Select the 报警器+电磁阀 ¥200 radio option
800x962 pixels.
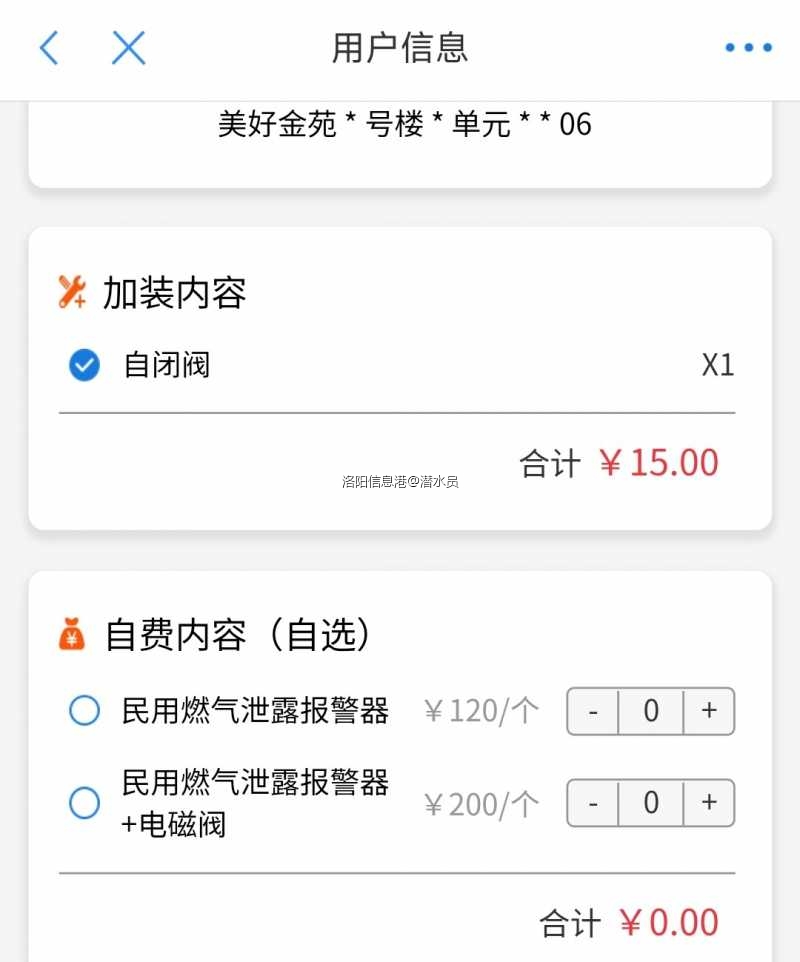pyautogui.click(x=84, y=802)
